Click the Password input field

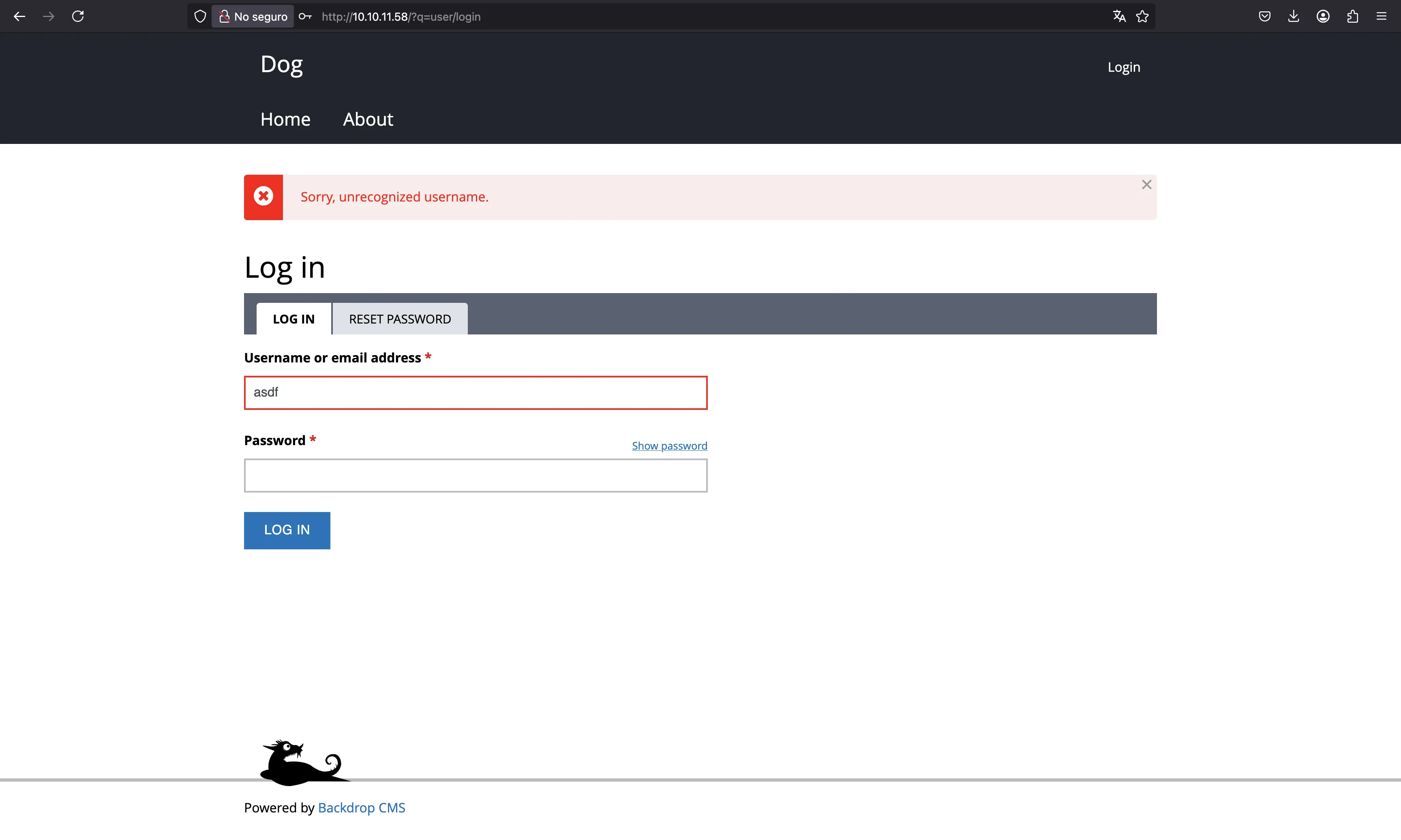click(476, 476)
